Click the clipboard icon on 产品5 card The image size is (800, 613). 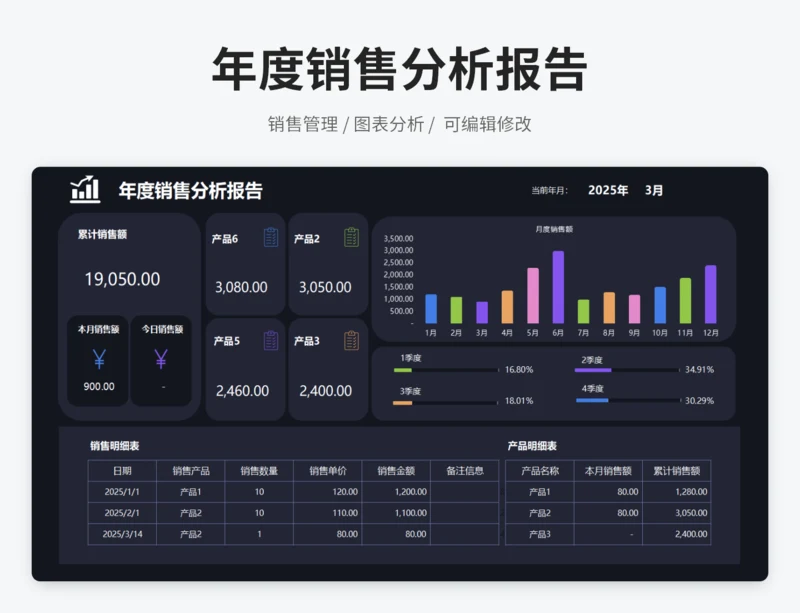point(271,340)
